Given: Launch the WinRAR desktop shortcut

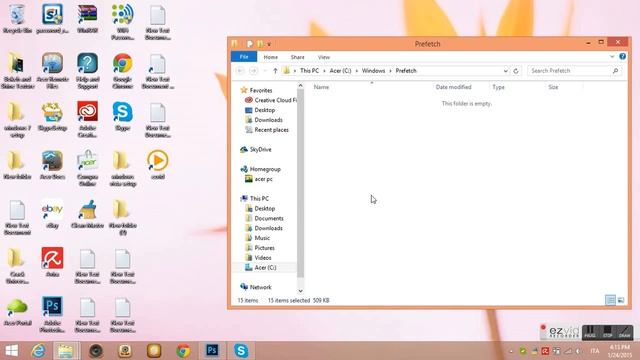Looking at the screenshot, I should 87,19.
